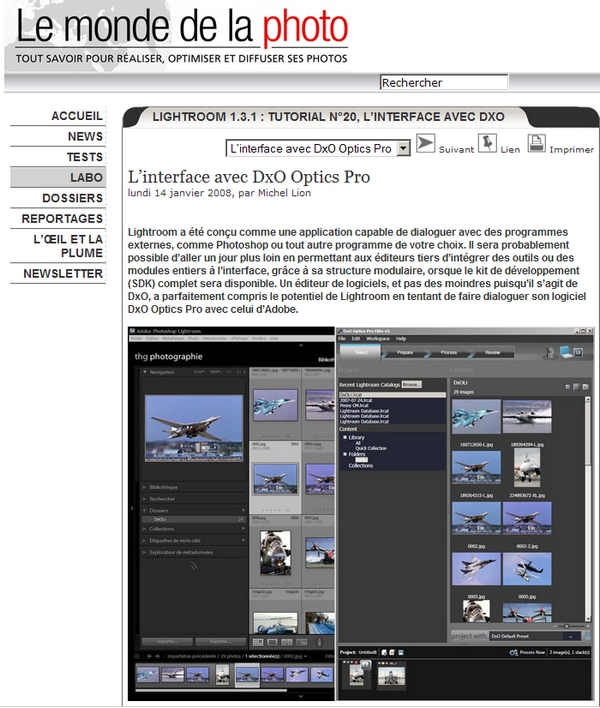Select the 0002.jpg thumbnail in Lightroom grid

pyautogui.click(x=275, y=479)
